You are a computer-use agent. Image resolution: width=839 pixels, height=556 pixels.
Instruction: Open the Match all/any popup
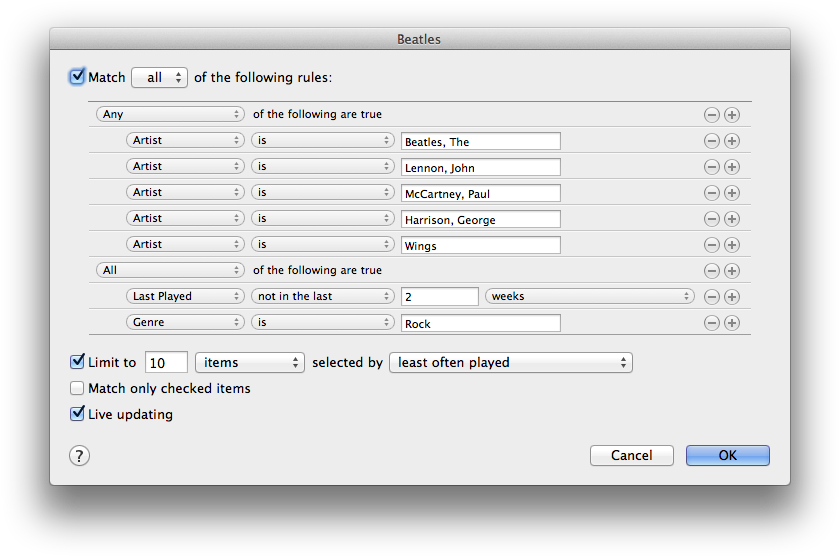pyautogui.click(x=159, y=78)
